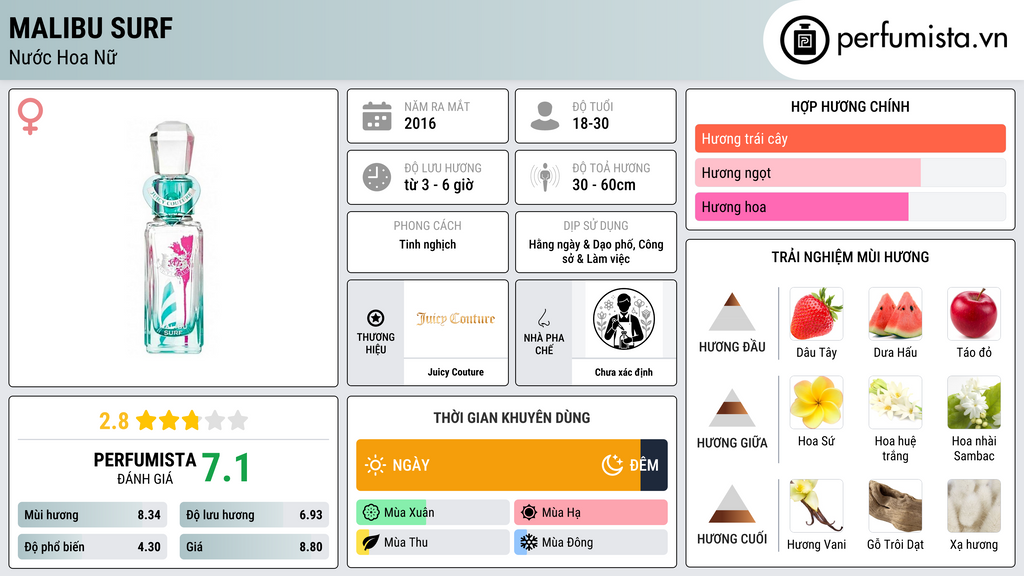Click the Hoa Sứ plumeria image
The width and height of the screenshot is (1024, 576).
816,402
